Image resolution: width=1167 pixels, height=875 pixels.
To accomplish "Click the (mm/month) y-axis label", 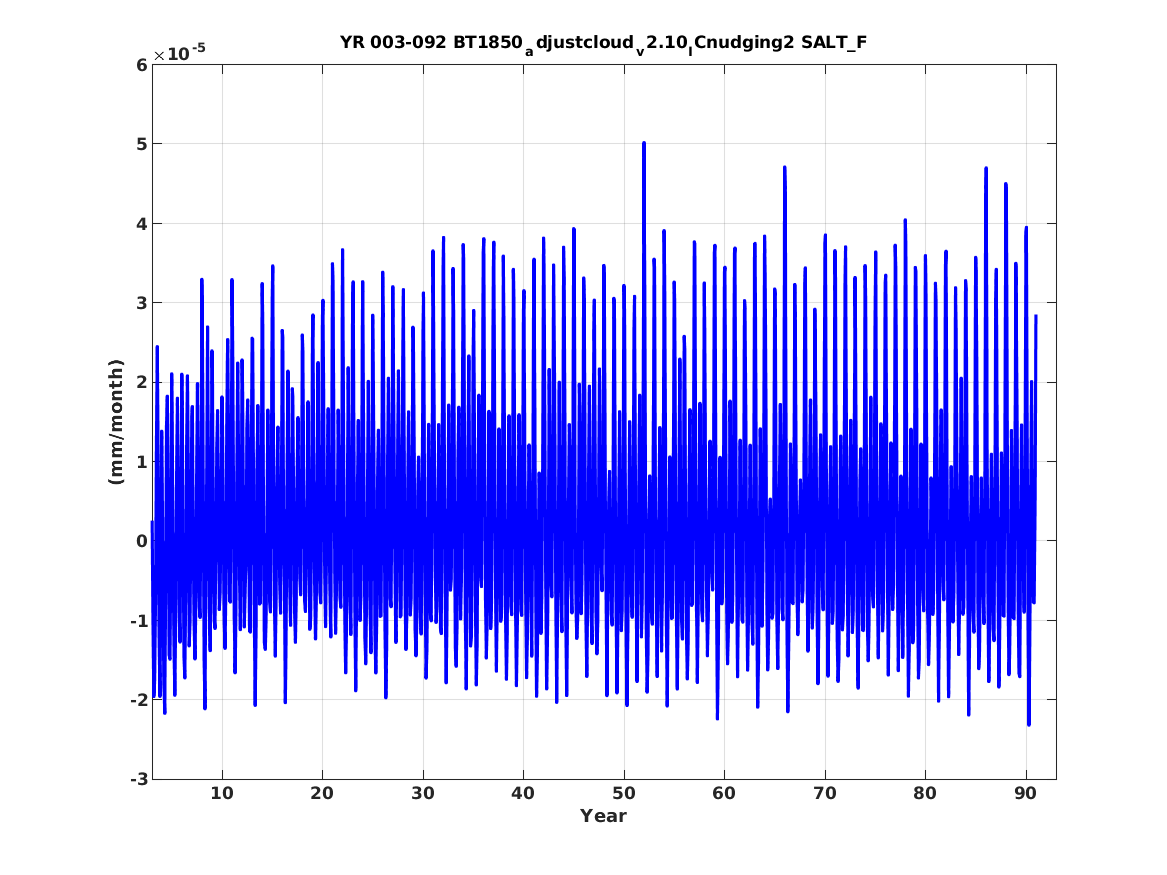I will pos(115,422).
